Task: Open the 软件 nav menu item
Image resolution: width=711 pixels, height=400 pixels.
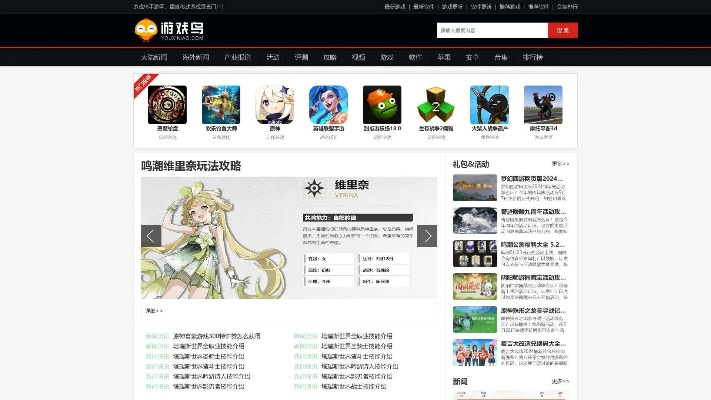Action: (415, 57)
